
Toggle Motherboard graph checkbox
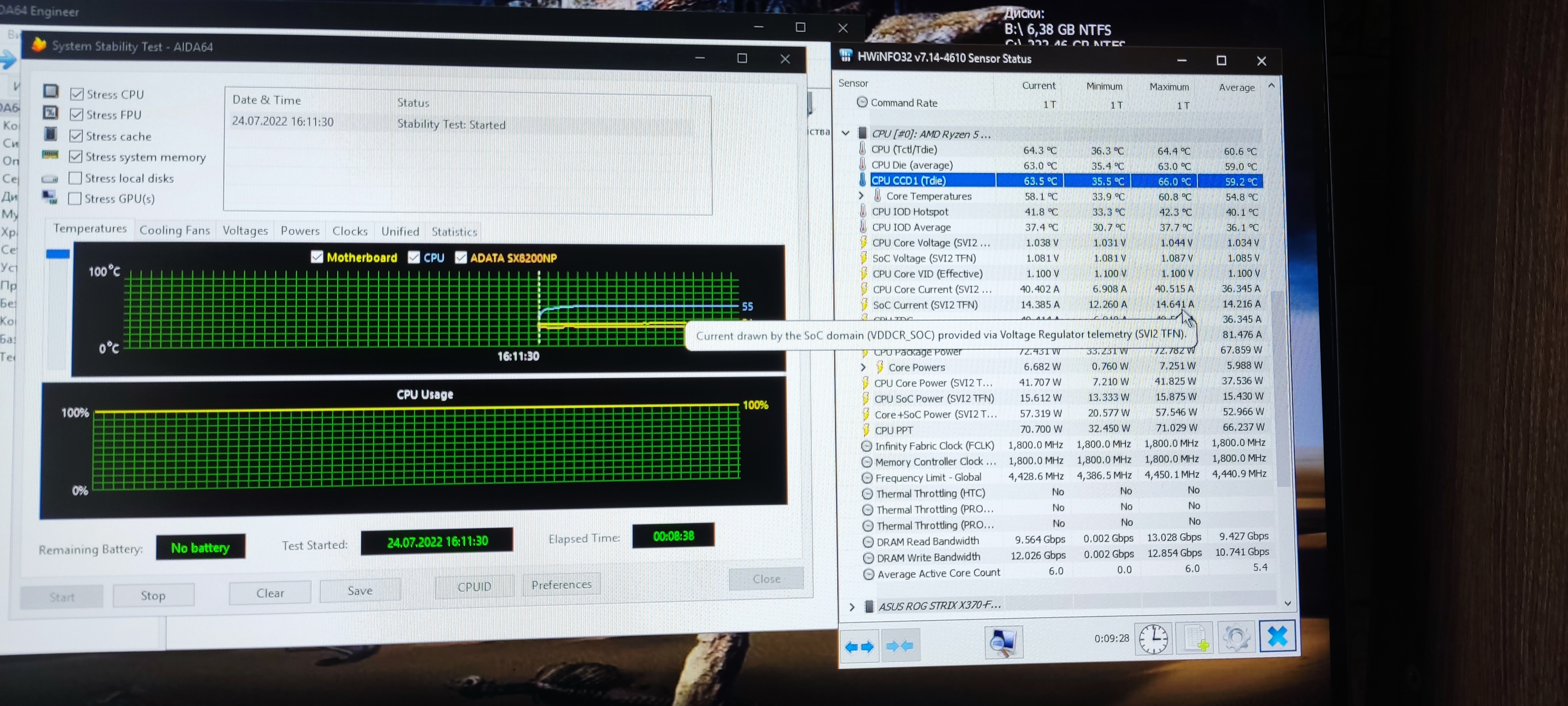pos(317,257)
